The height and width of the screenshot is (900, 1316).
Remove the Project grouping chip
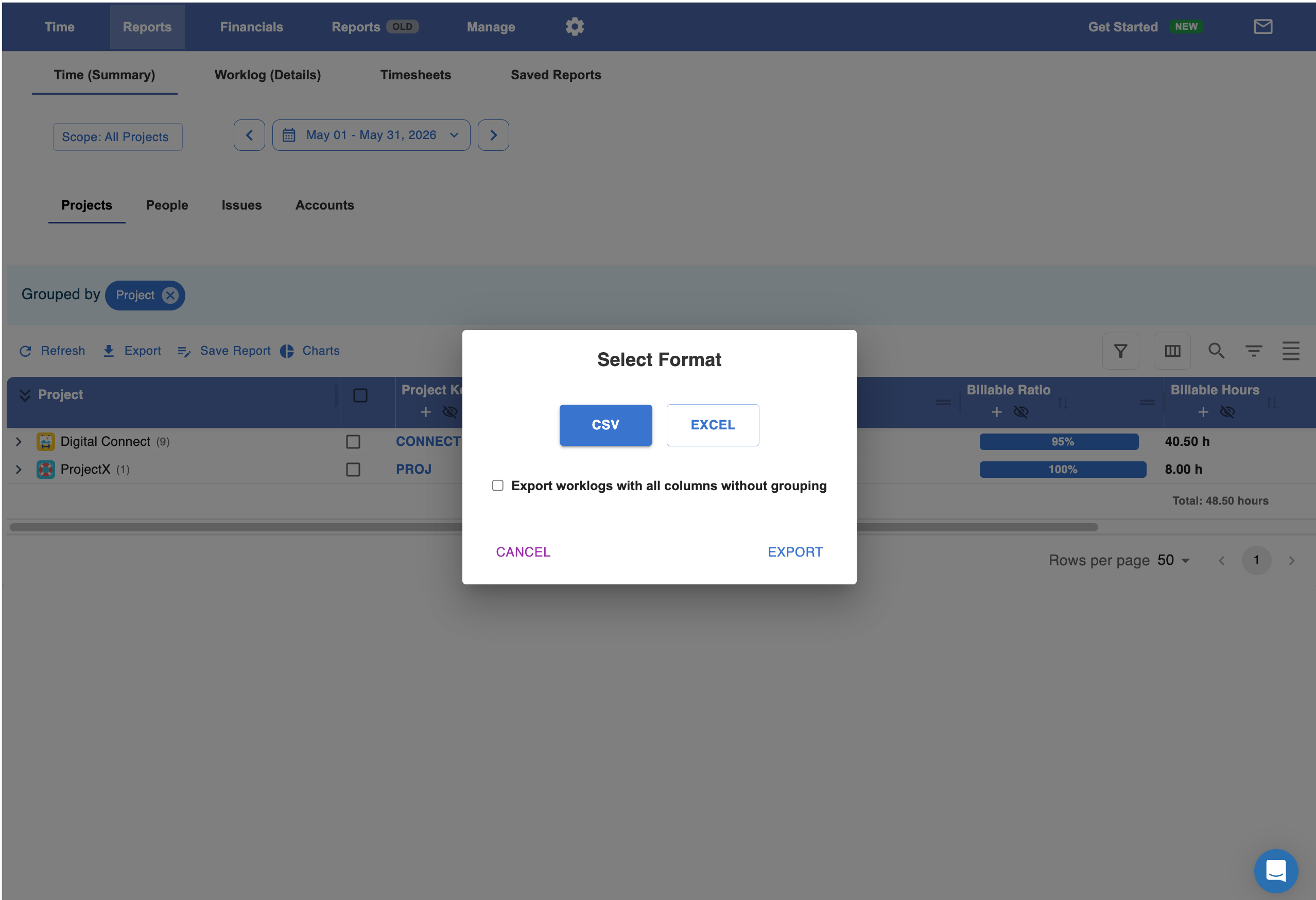click(170, 295)
